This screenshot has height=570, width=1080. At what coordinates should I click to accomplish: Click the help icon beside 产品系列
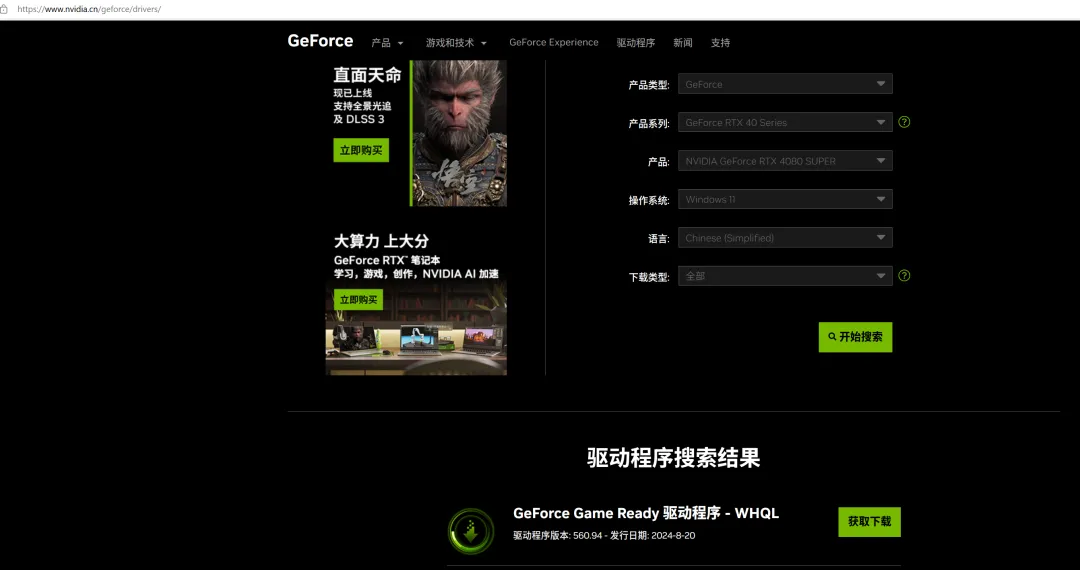[904, 122]
